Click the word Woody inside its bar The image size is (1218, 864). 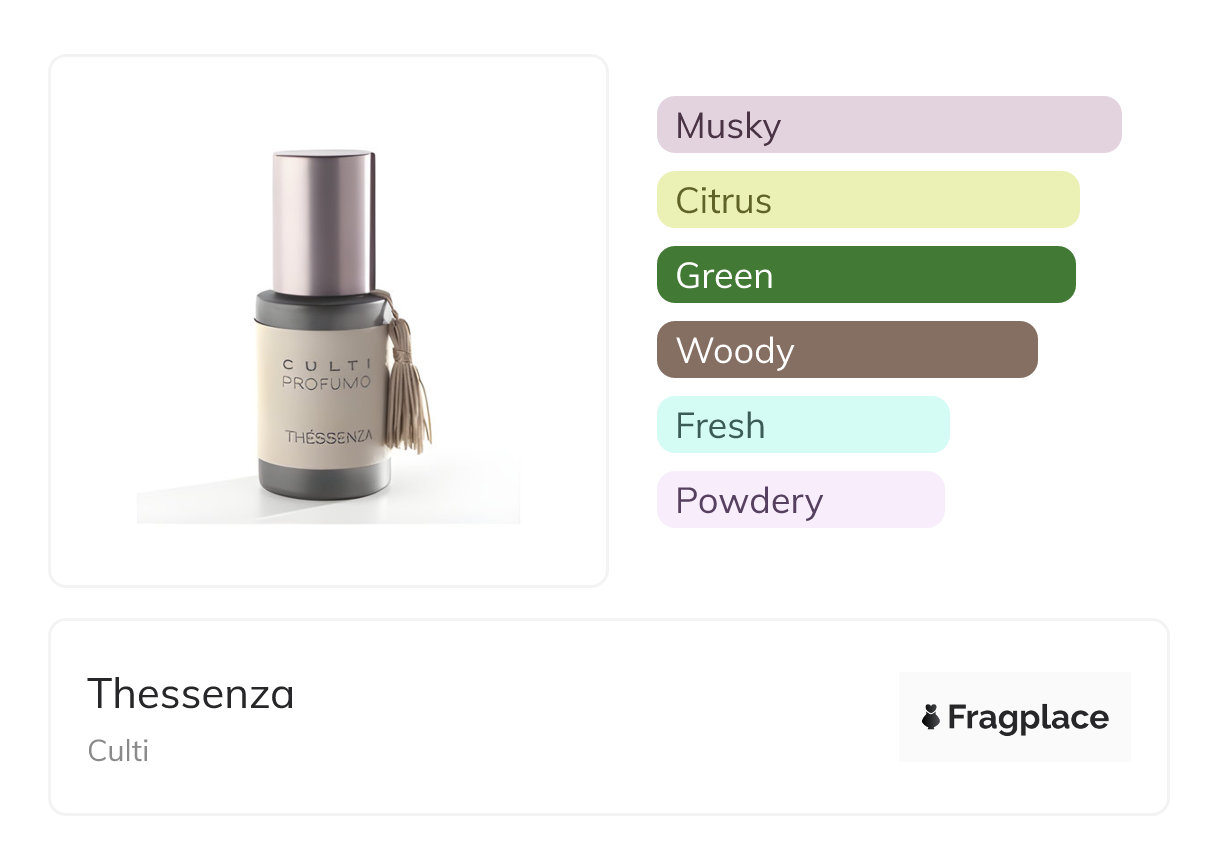click(735, 351)
